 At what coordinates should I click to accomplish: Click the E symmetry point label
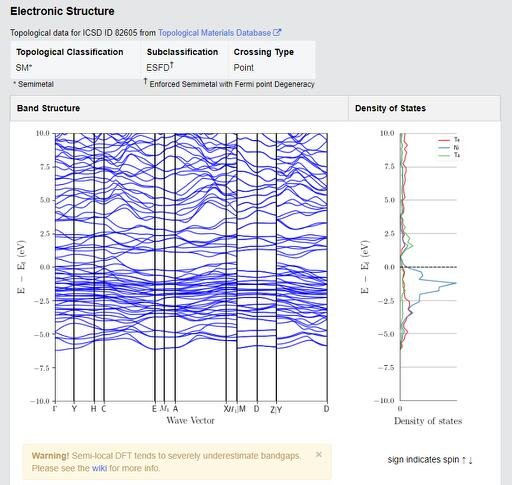(154, 409)
